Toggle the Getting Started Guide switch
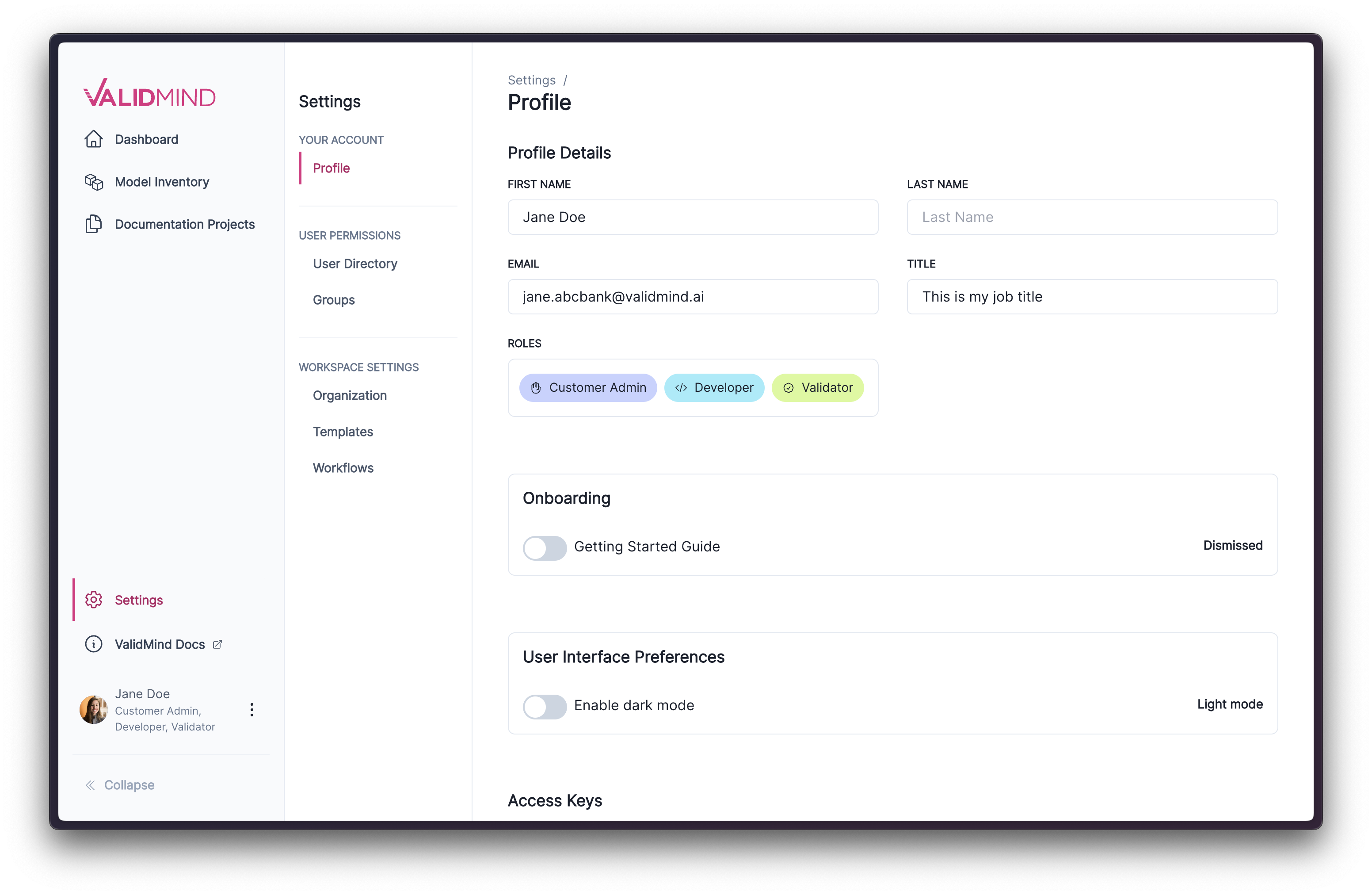This screenshot has height=895, width=1372. 545,546
